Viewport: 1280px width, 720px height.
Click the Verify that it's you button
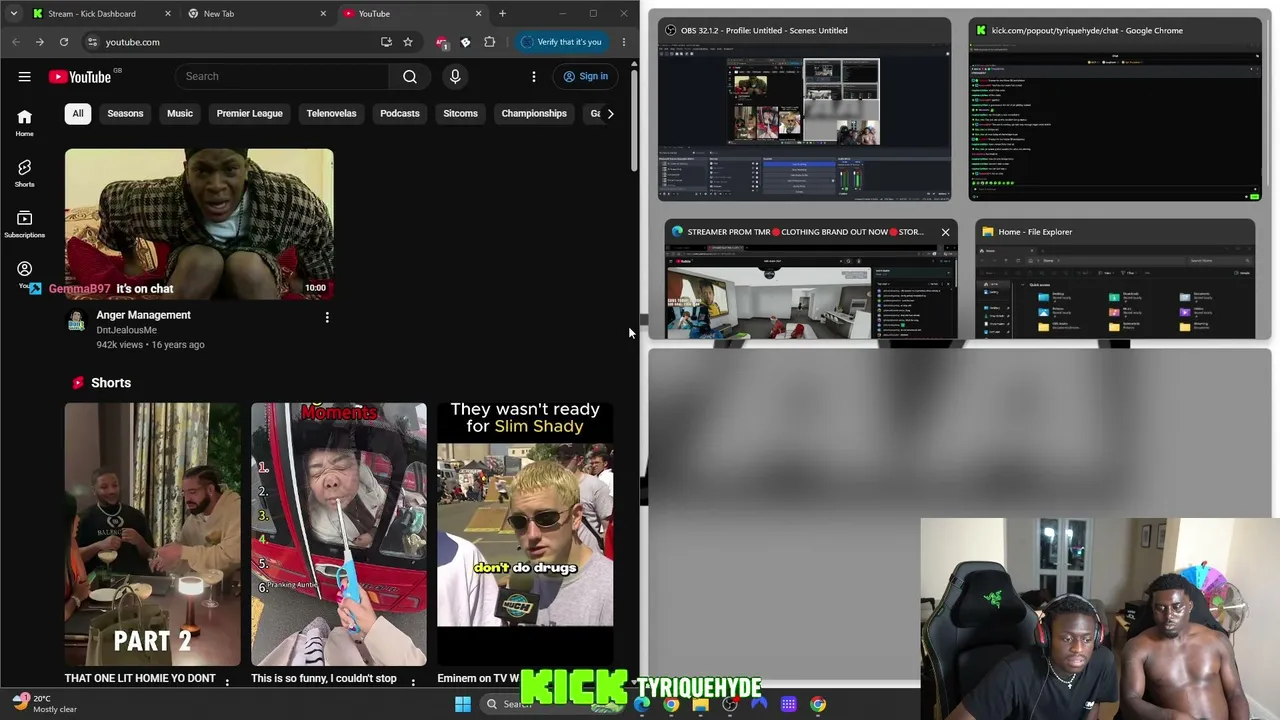[561, 42]
